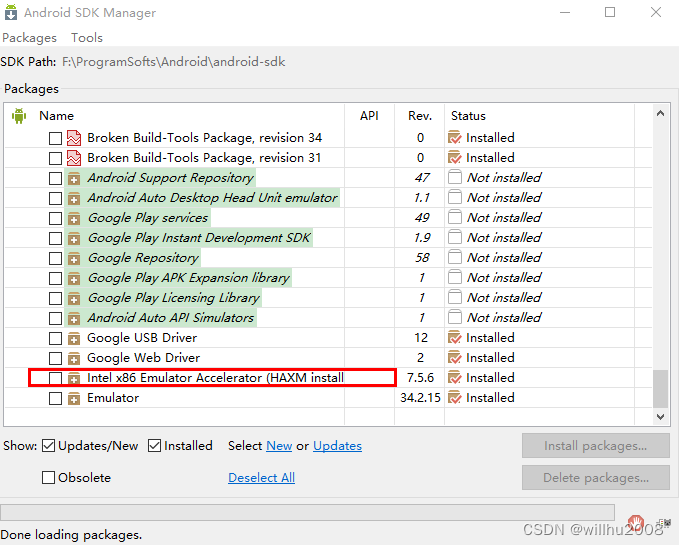
Task: Click package icon beside Google Play Instant Development SDK
Action: tap(74, 238)
